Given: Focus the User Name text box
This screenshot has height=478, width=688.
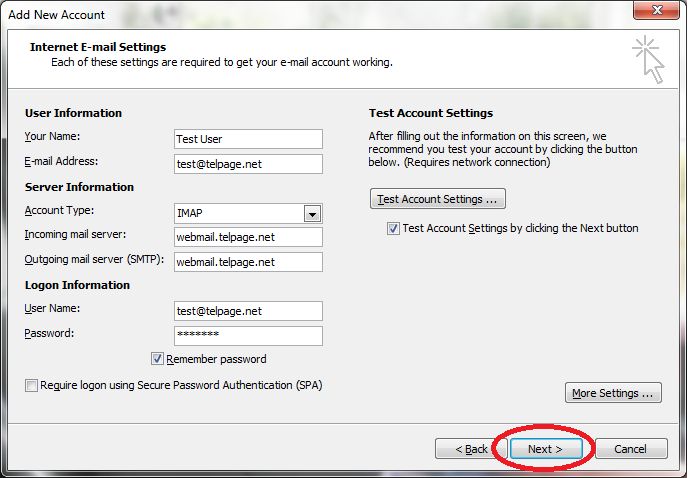Looking at the screenshot, I should 248,311.
